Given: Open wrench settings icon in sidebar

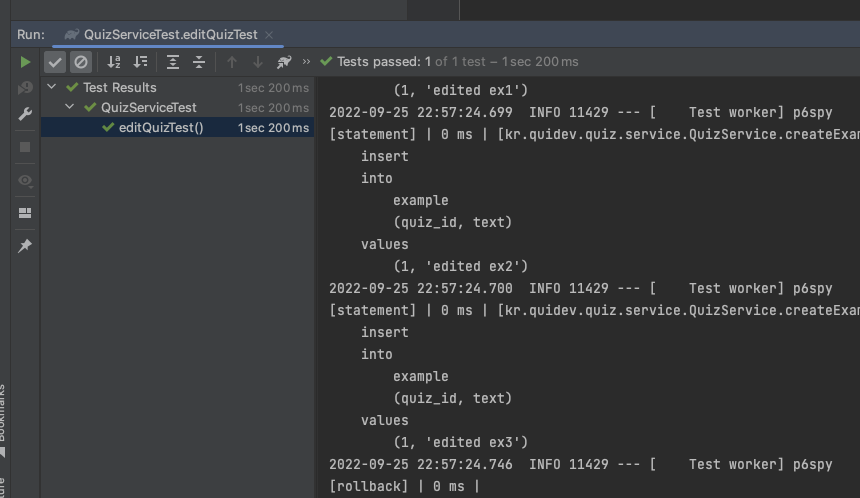Looking at the screenshot, I should click(x=25, y=114).
